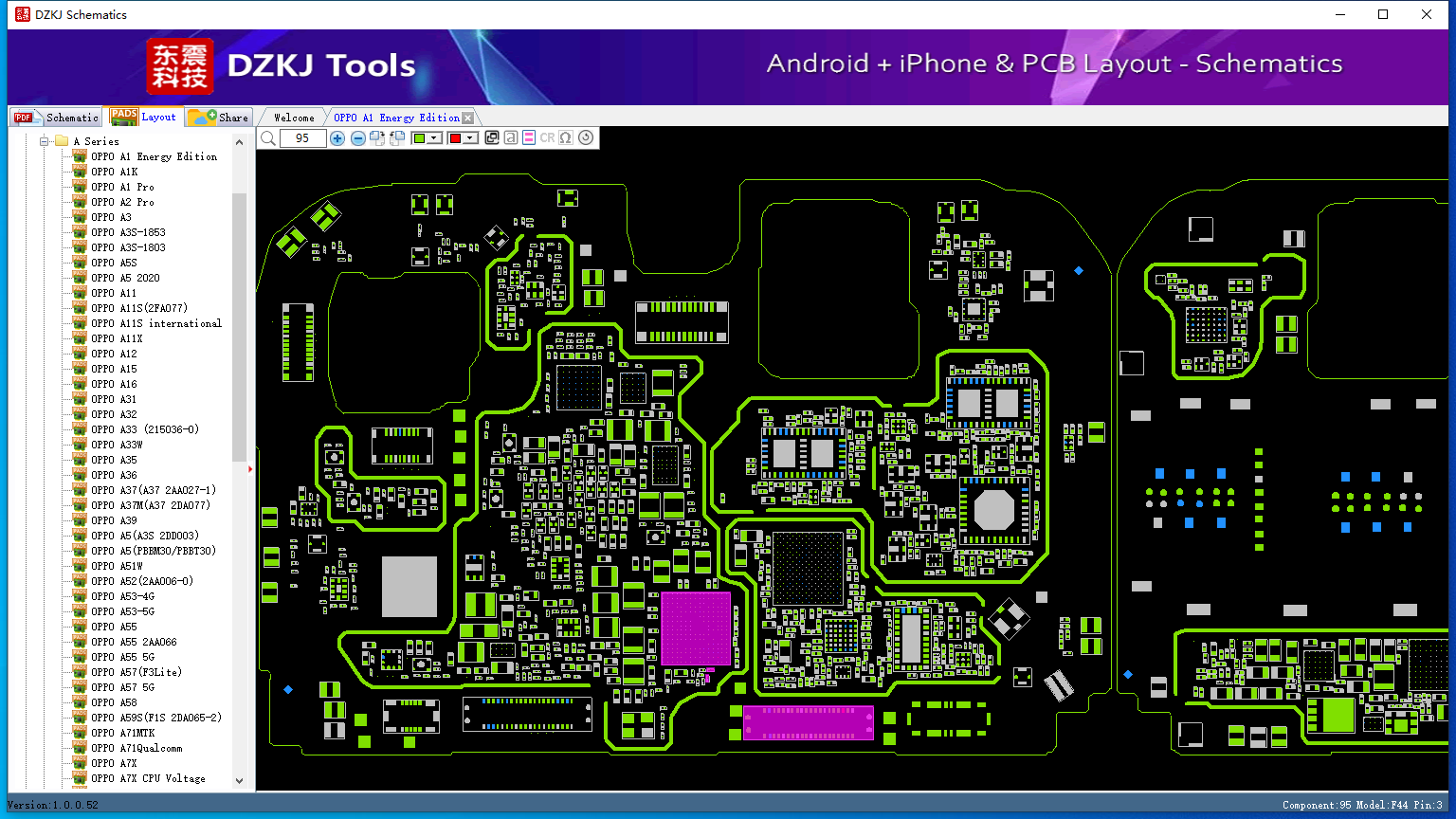Open OPPO A1K layout from tree
1456x819 pixels.
coord(114,172)
